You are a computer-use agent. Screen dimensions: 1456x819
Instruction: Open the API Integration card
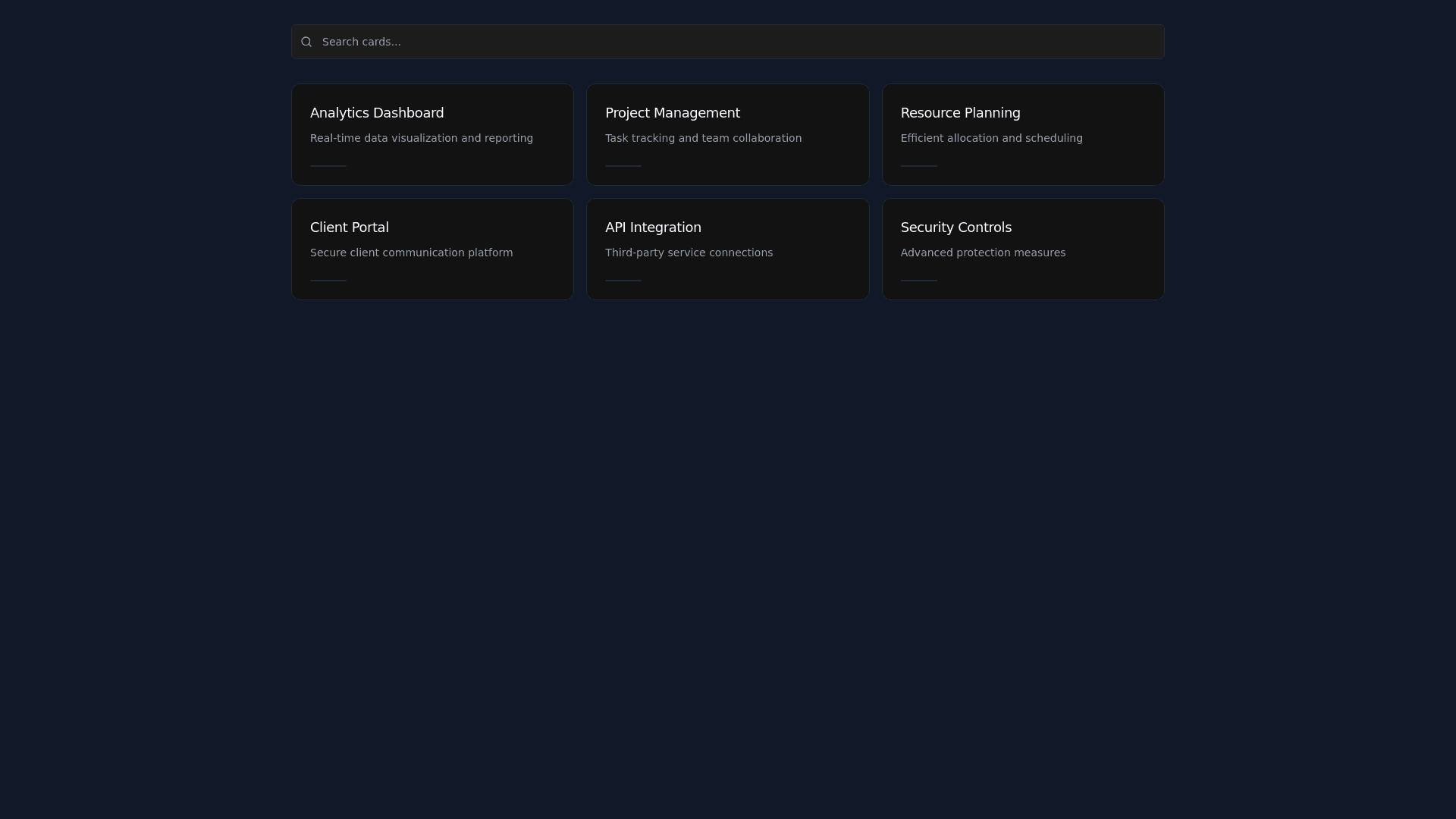pyautogui.click(x=727, y=249)
